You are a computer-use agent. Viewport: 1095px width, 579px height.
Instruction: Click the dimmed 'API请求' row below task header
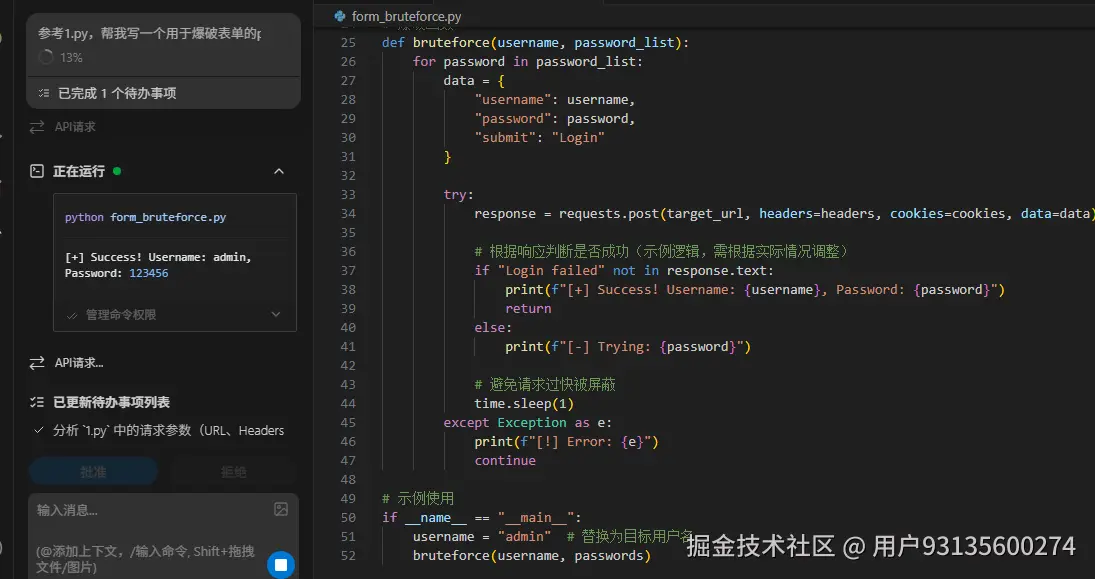[x=75, y=127]
